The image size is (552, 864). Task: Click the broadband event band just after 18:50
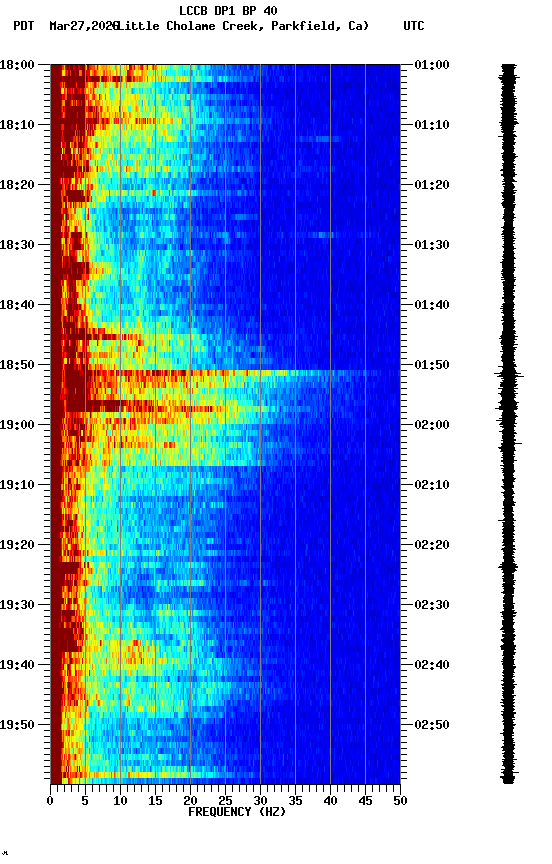pos(226,374)
